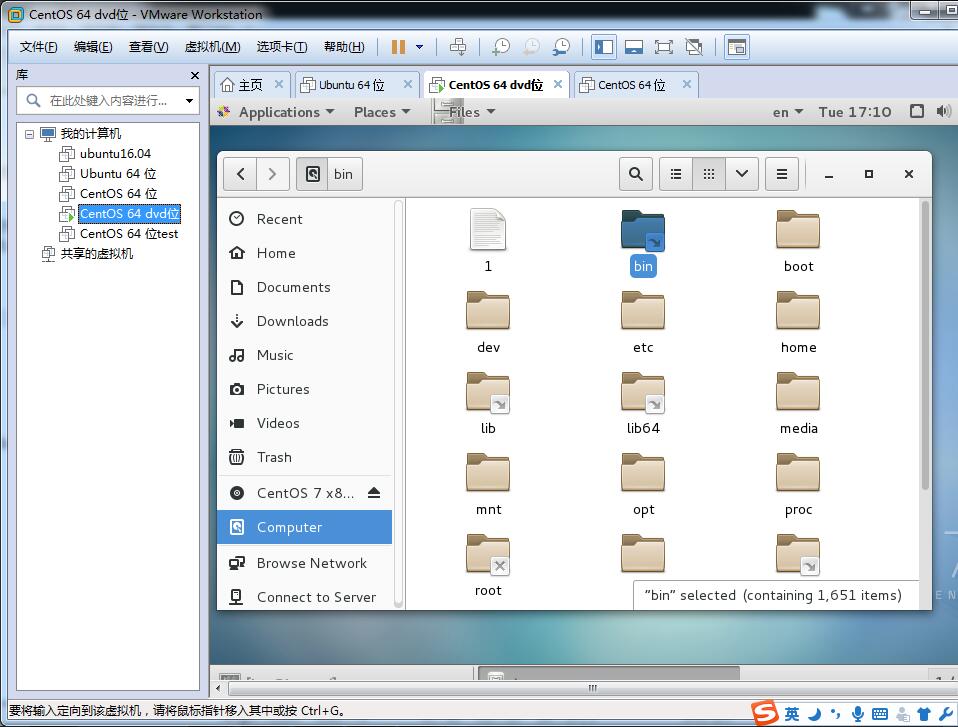Open Downloads in the Files sidebar
Screen dimensions: 958x727
[x=304, y=321]
